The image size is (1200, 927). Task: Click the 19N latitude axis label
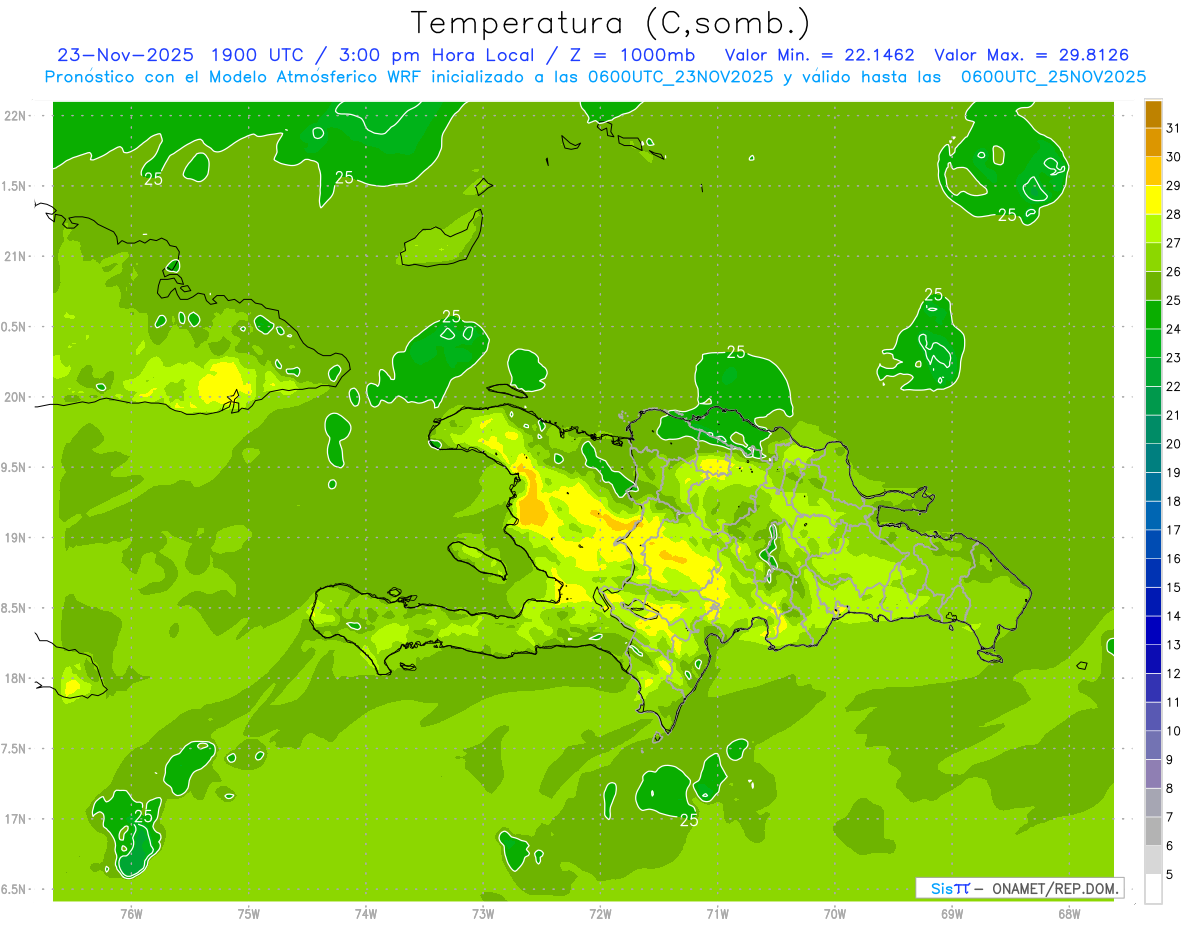(x=15, y=538)
